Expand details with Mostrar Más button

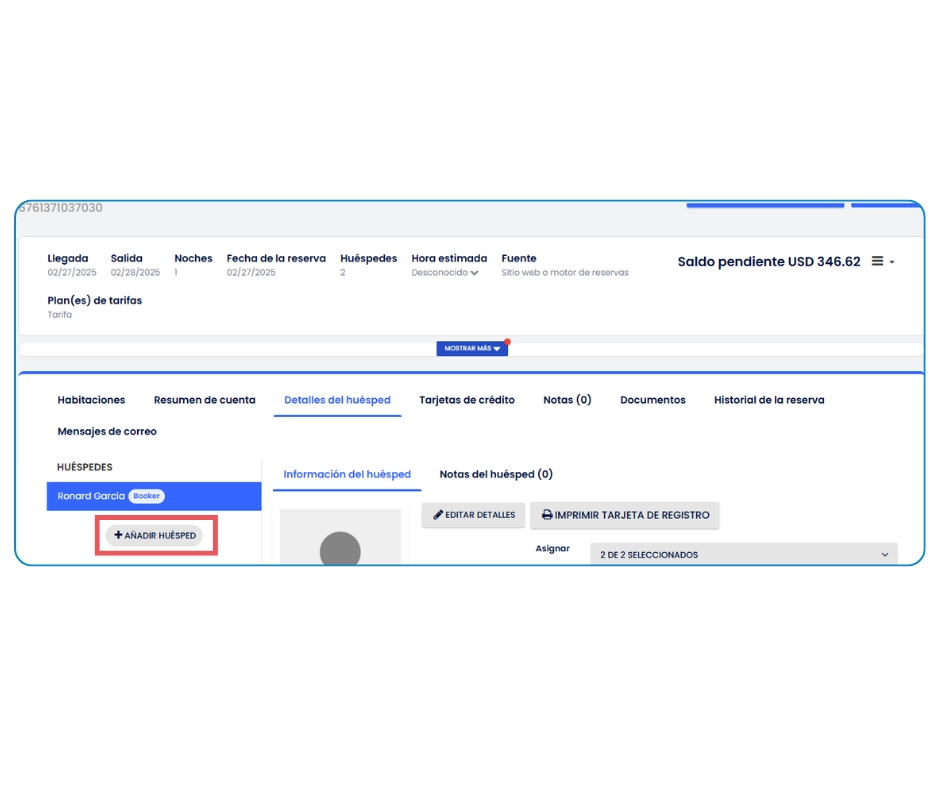click(x=472, y=348)
